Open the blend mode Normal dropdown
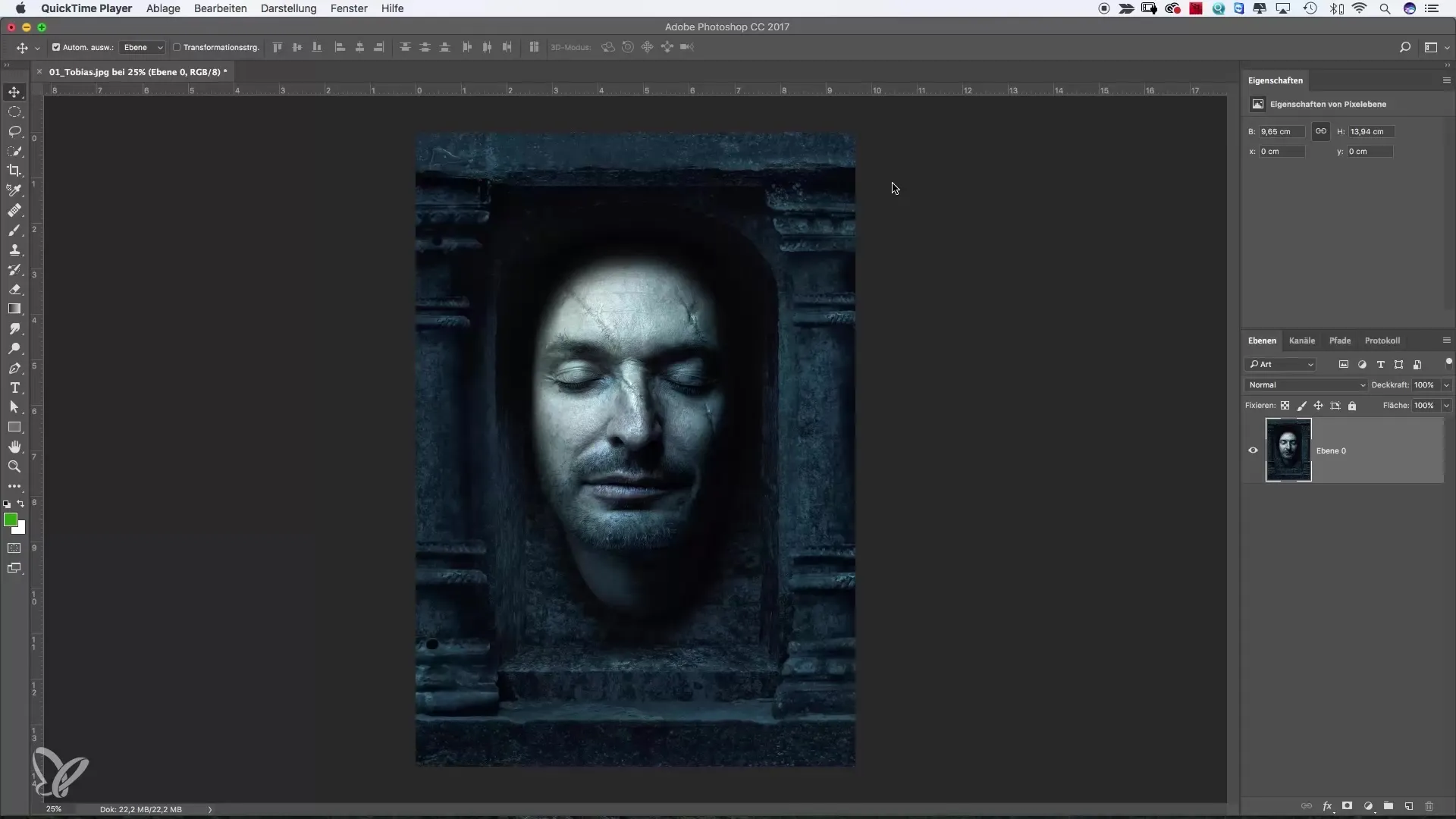Viewport: 1456px width, 819px height. [x=1306, y=385]
